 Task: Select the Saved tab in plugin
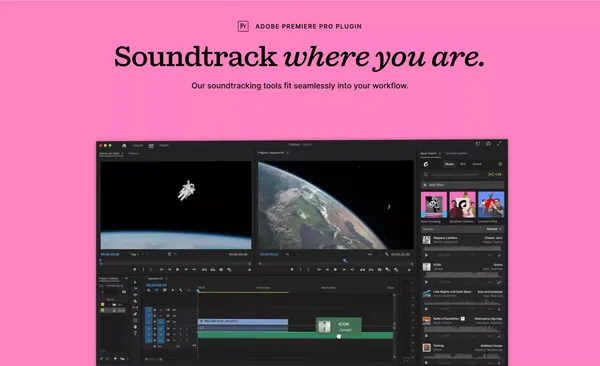477,164
